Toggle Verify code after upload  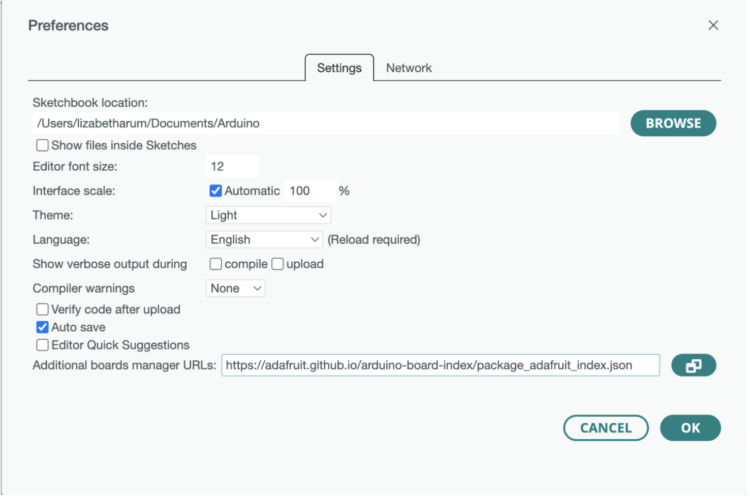pyautogui.click(x=43, y=309)
